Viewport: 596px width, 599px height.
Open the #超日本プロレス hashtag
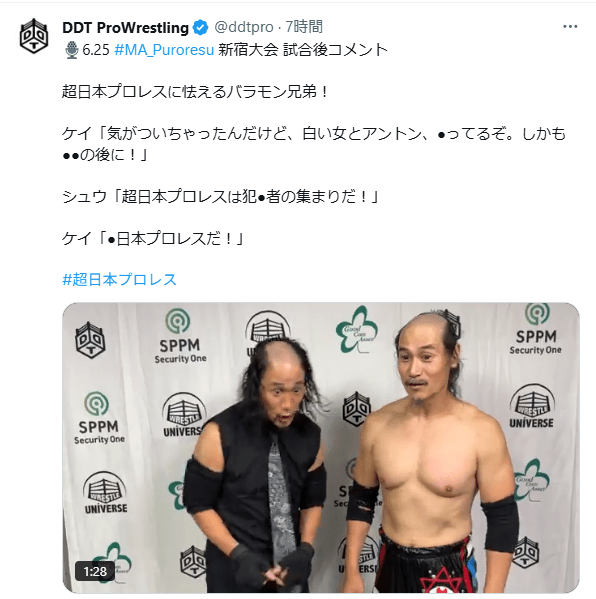coord(119,280)
